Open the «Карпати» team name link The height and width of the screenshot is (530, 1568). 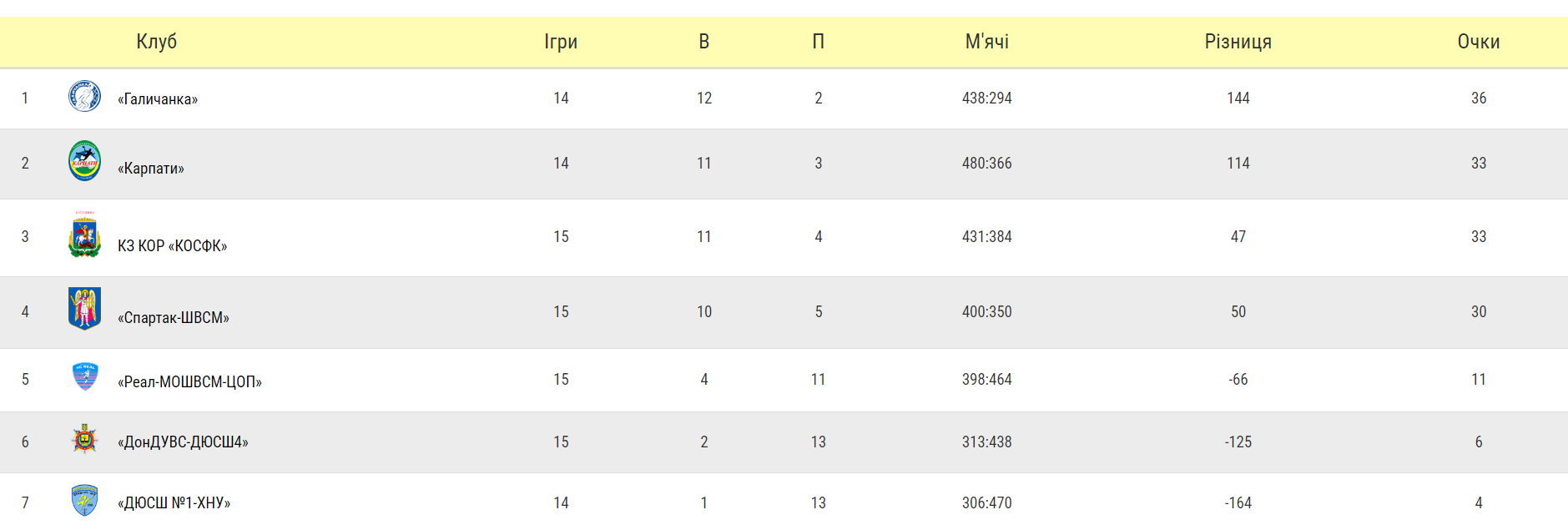[151, 169]
